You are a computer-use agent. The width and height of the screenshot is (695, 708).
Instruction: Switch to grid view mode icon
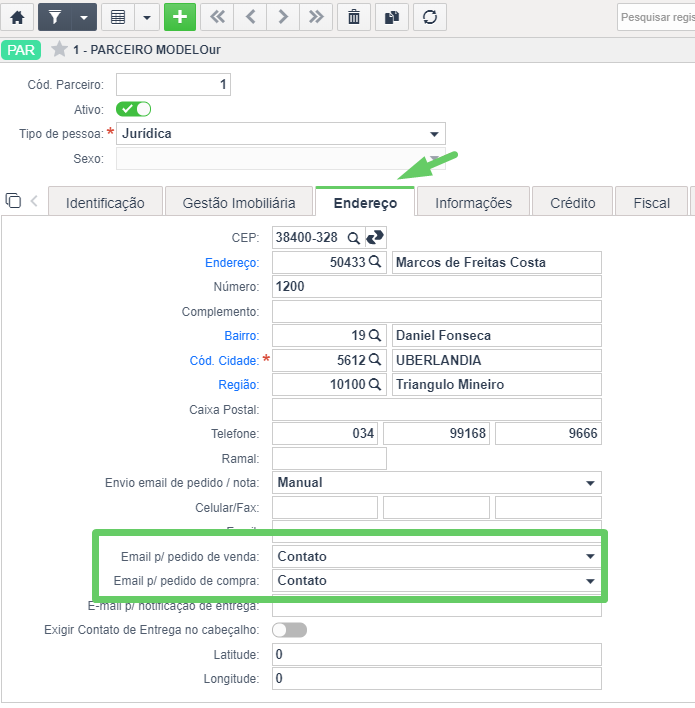pos(118,17)
